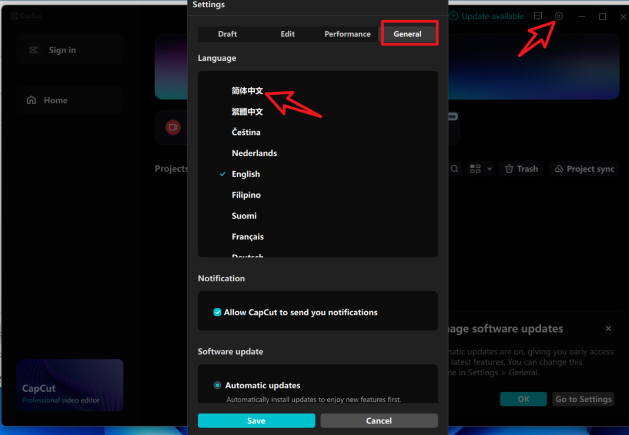Select the Automatic updates radio option

tap(218, 385)
